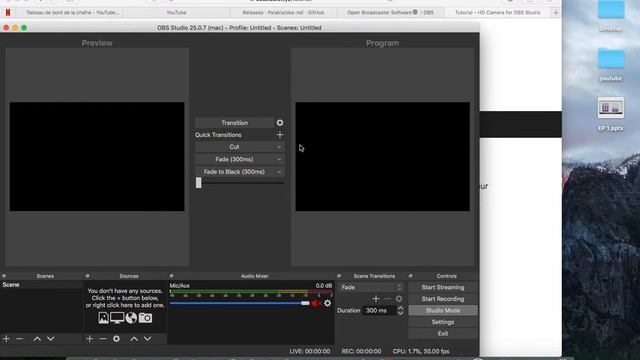
Task: Open Cut quick transition dropdown arrow
Action: coord(279,147)
